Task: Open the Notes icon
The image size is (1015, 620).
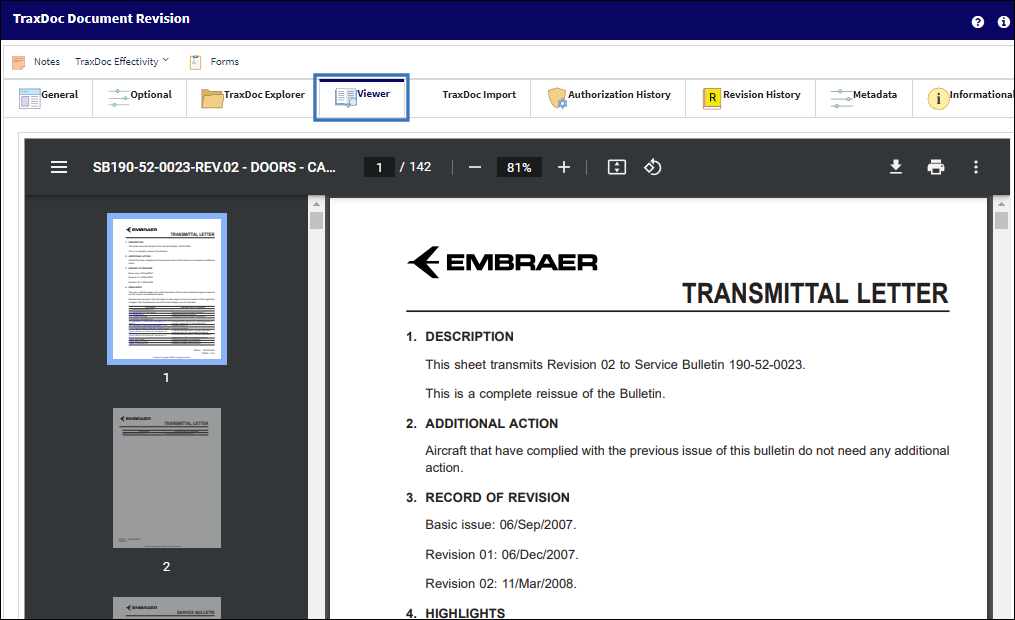Action: click(x=19, y=62)
